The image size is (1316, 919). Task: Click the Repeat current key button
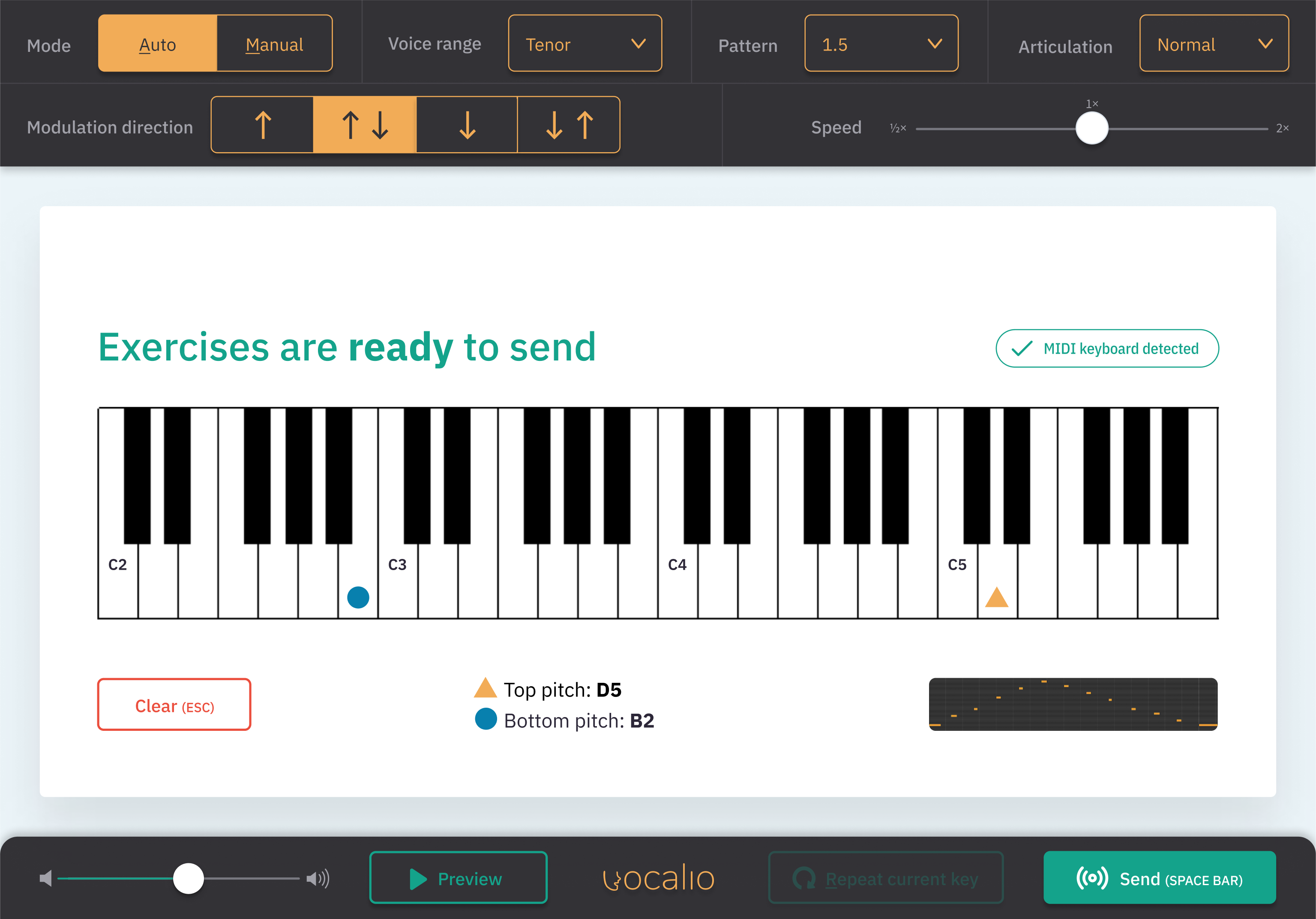coord(886,878)
